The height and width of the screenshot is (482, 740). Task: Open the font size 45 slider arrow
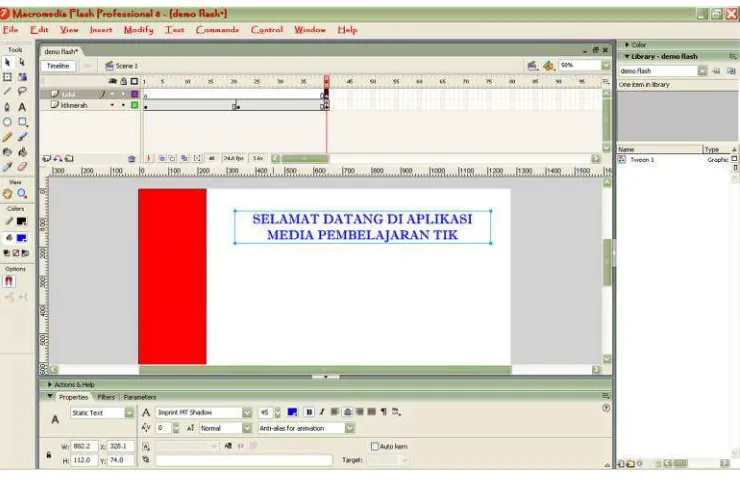[x=278, y=413]
